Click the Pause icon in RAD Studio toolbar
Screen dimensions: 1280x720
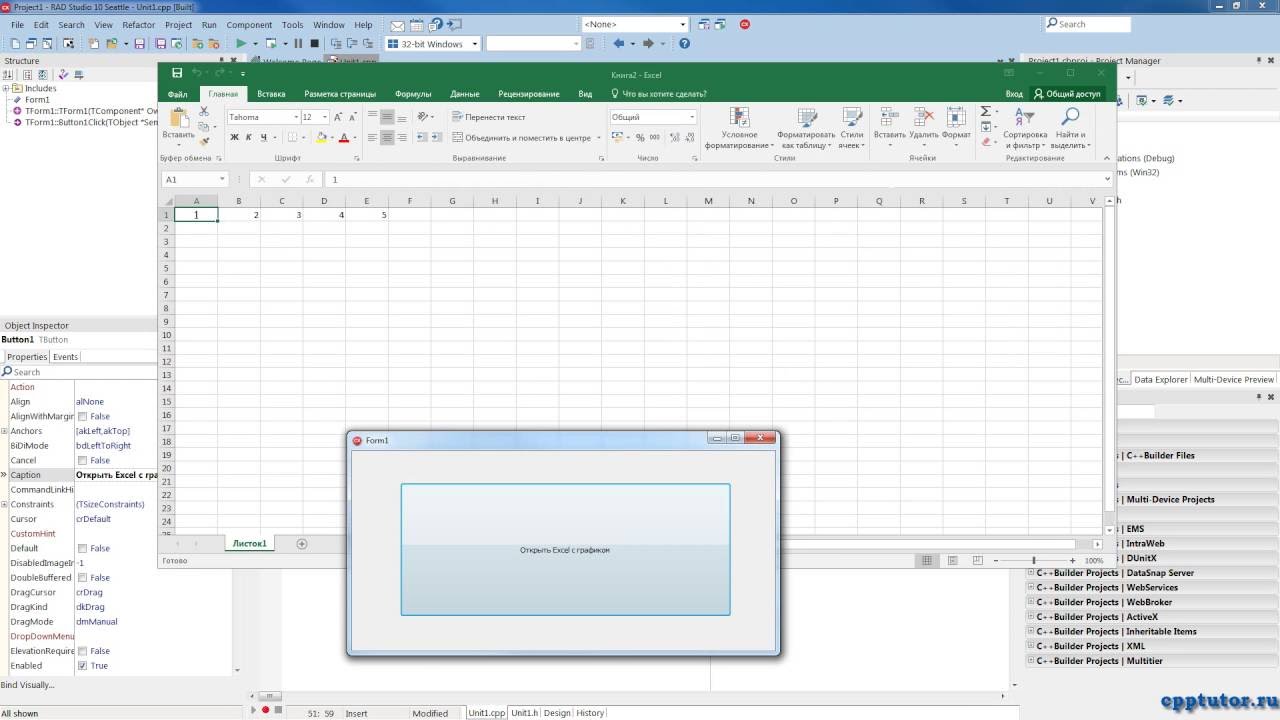[x=298, y=44]
